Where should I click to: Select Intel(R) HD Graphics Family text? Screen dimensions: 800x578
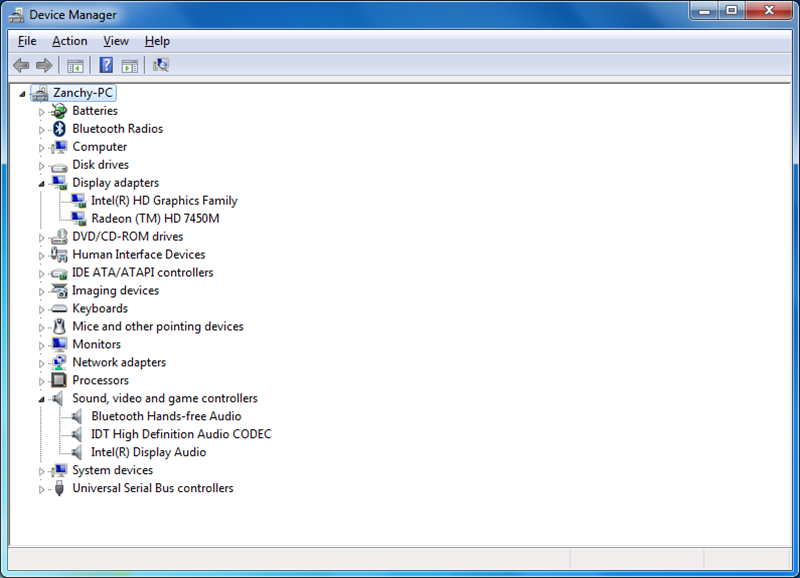click(164, 200)
